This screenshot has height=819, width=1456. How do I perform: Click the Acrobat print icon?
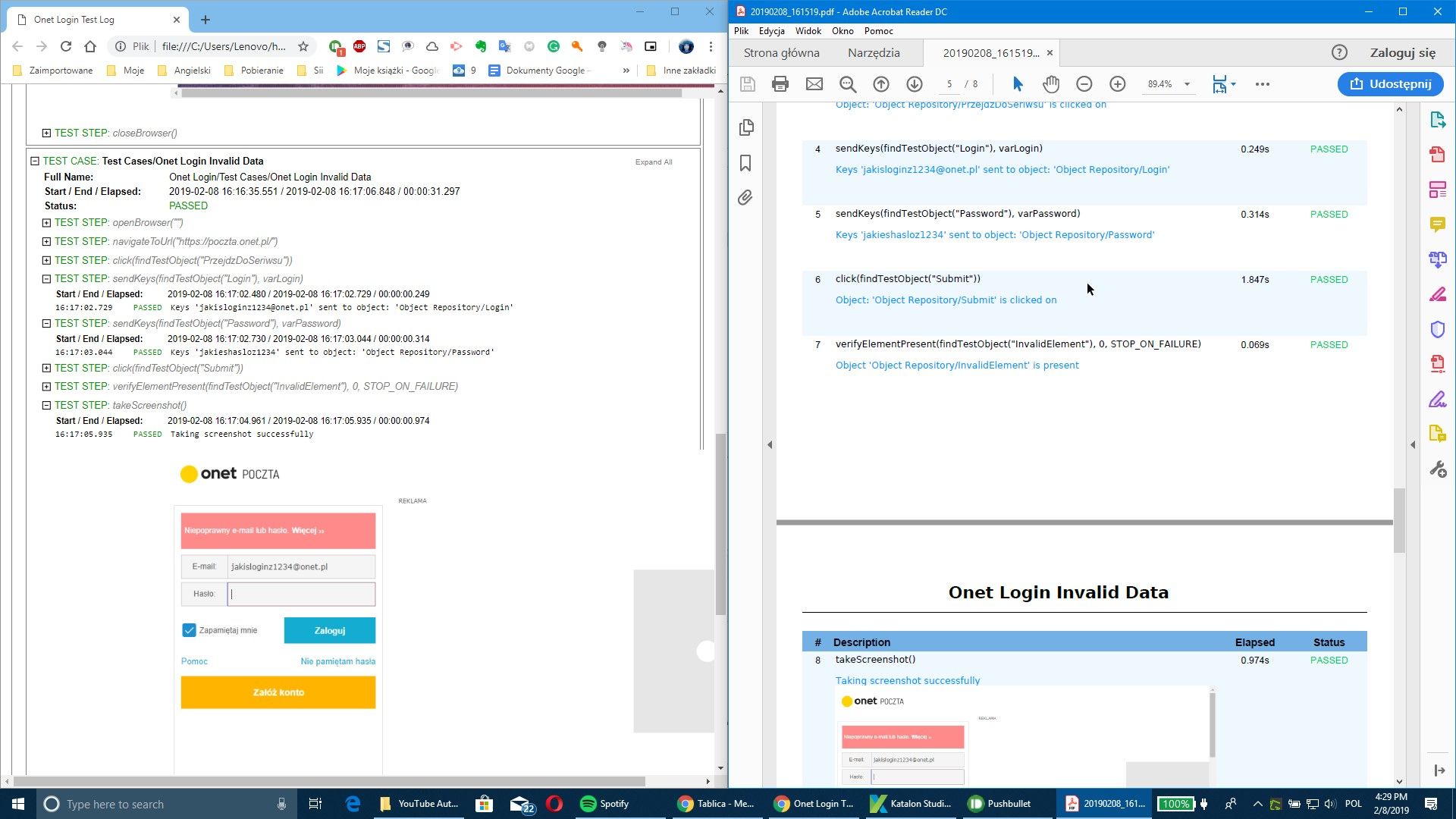point(780,84)
